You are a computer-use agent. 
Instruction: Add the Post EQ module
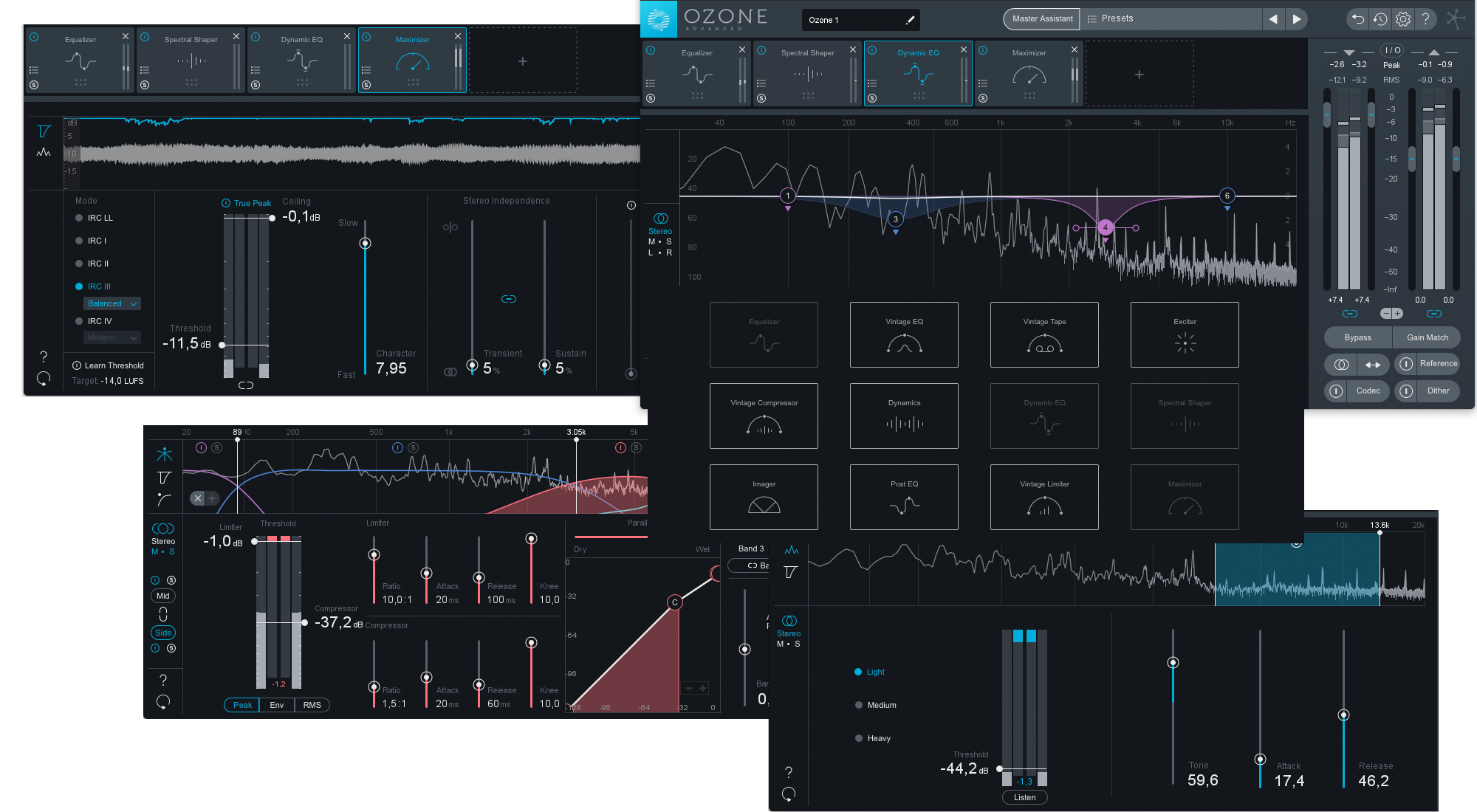click(904, 498)
